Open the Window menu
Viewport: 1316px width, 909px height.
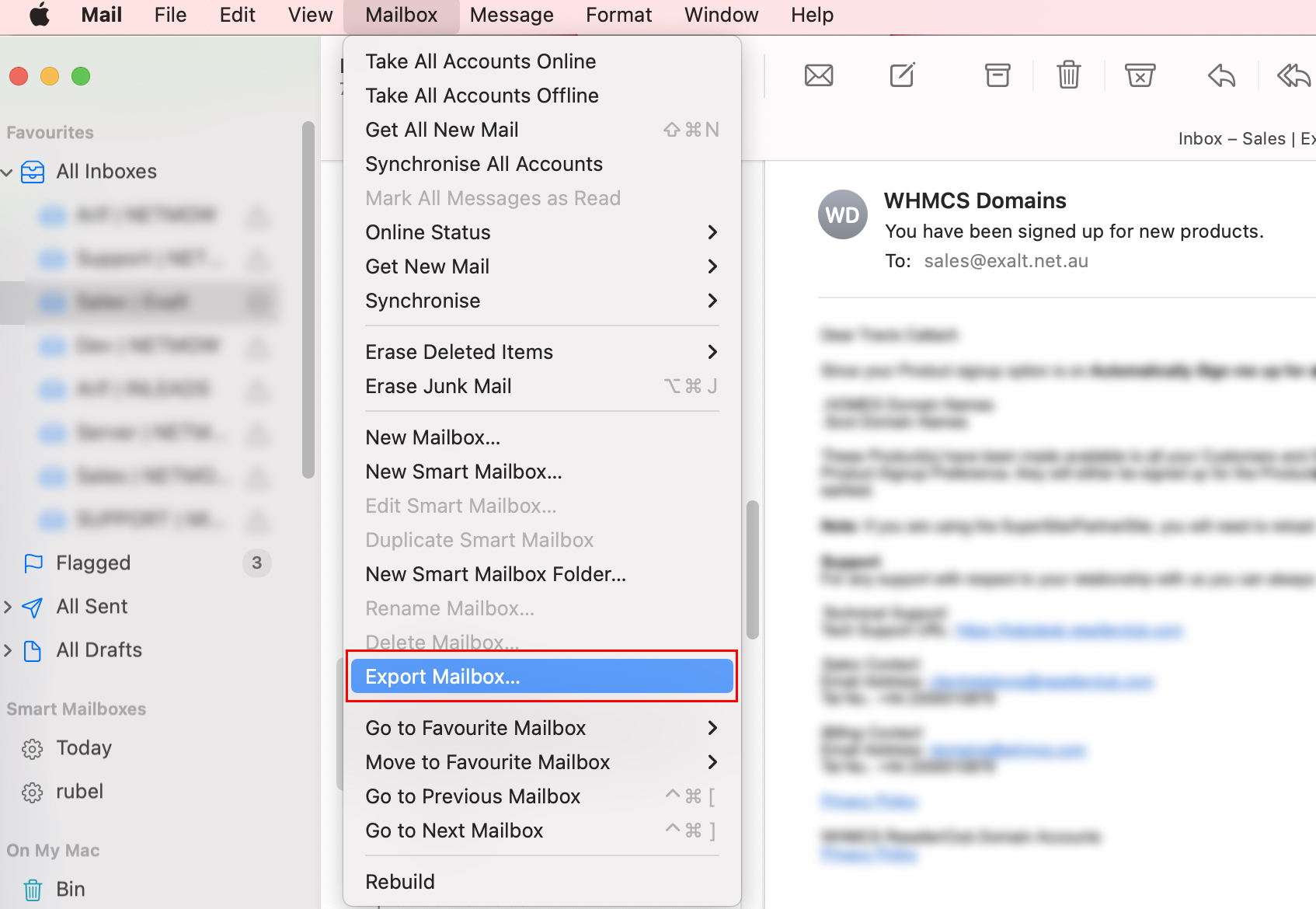click(x=721, y=15)
